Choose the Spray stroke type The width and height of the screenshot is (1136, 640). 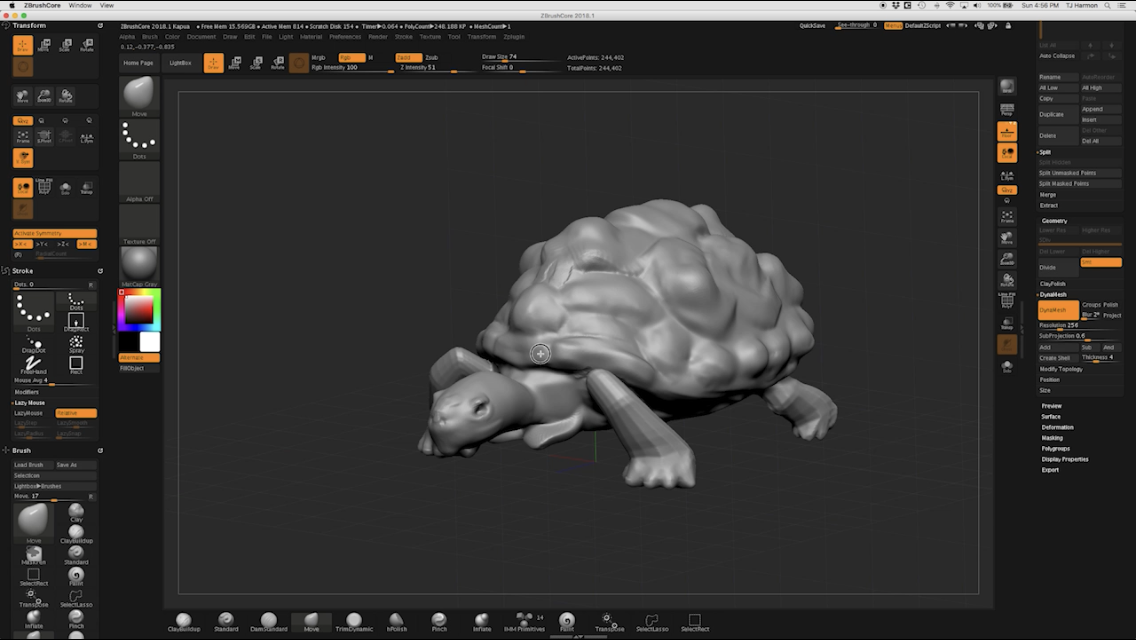coord(76,344)
